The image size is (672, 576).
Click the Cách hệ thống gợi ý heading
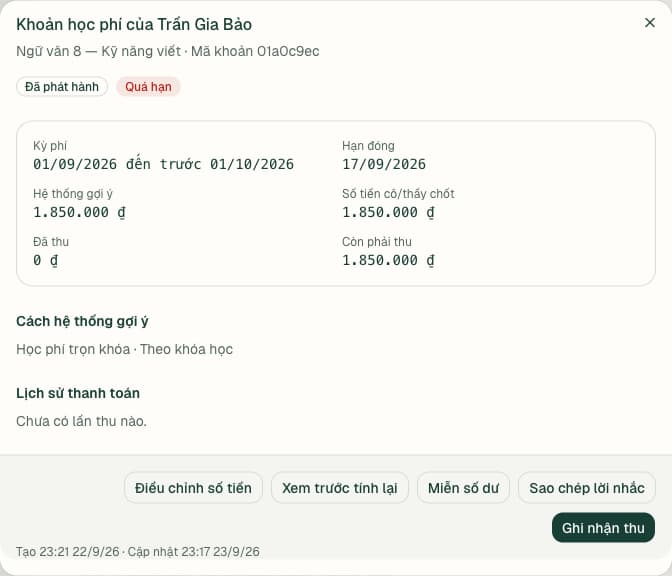(x=82, y=321)
